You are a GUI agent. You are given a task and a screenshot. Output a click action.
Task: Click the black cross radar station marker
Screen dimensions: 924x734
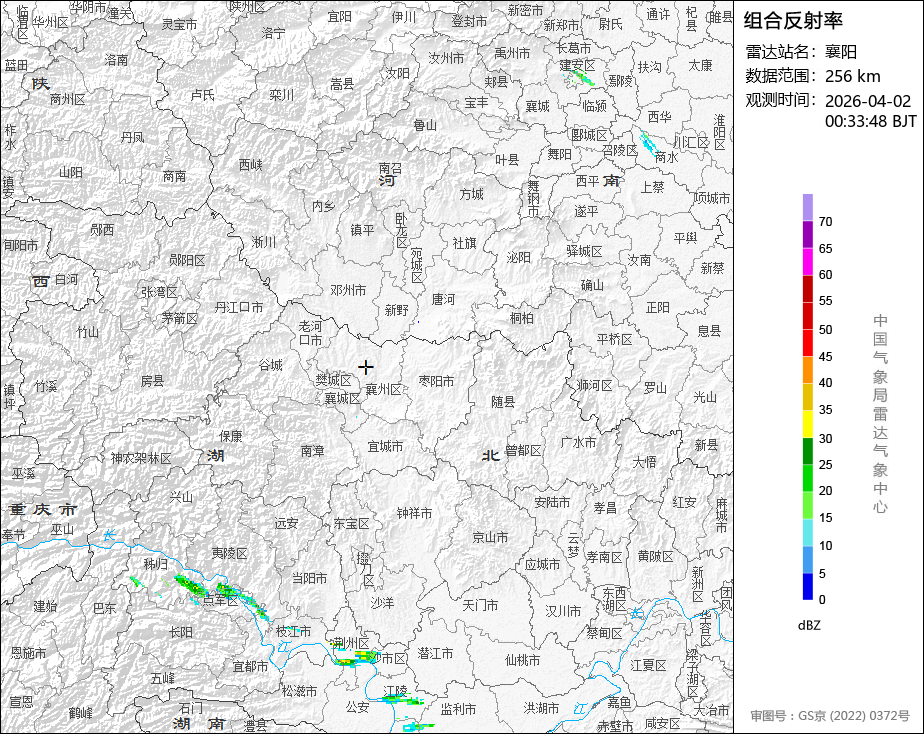pyautogui.click(x=365, y=368)
